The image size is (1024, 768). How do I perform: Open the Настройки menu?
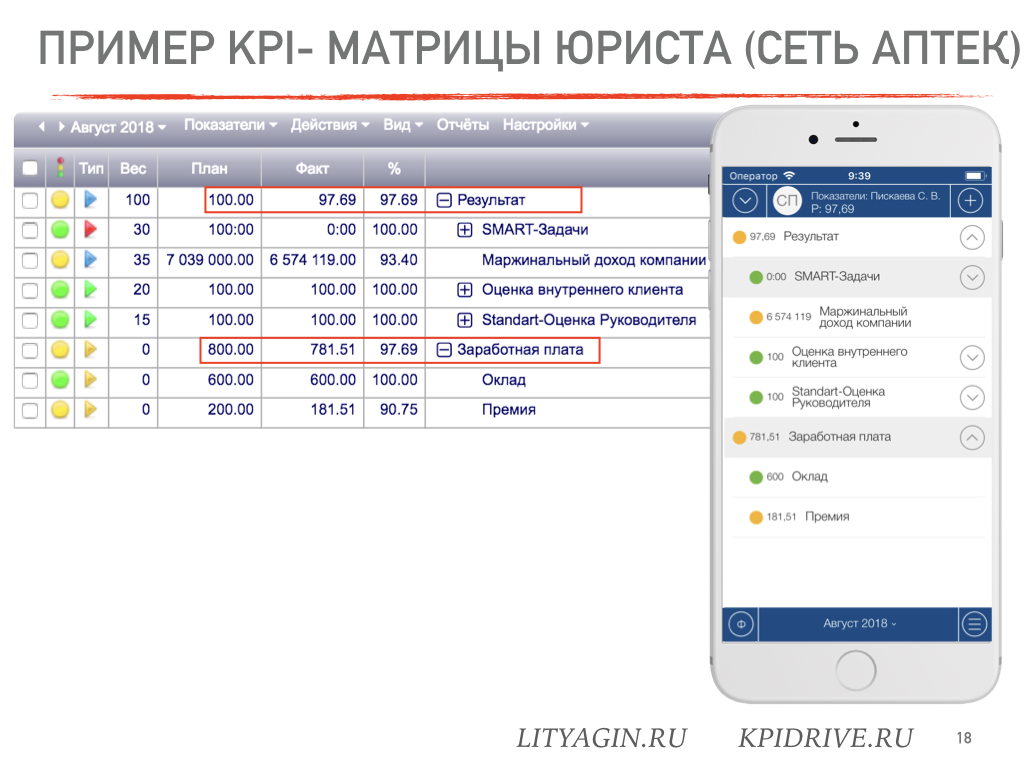pyautogui.click(x=546, y=125)
